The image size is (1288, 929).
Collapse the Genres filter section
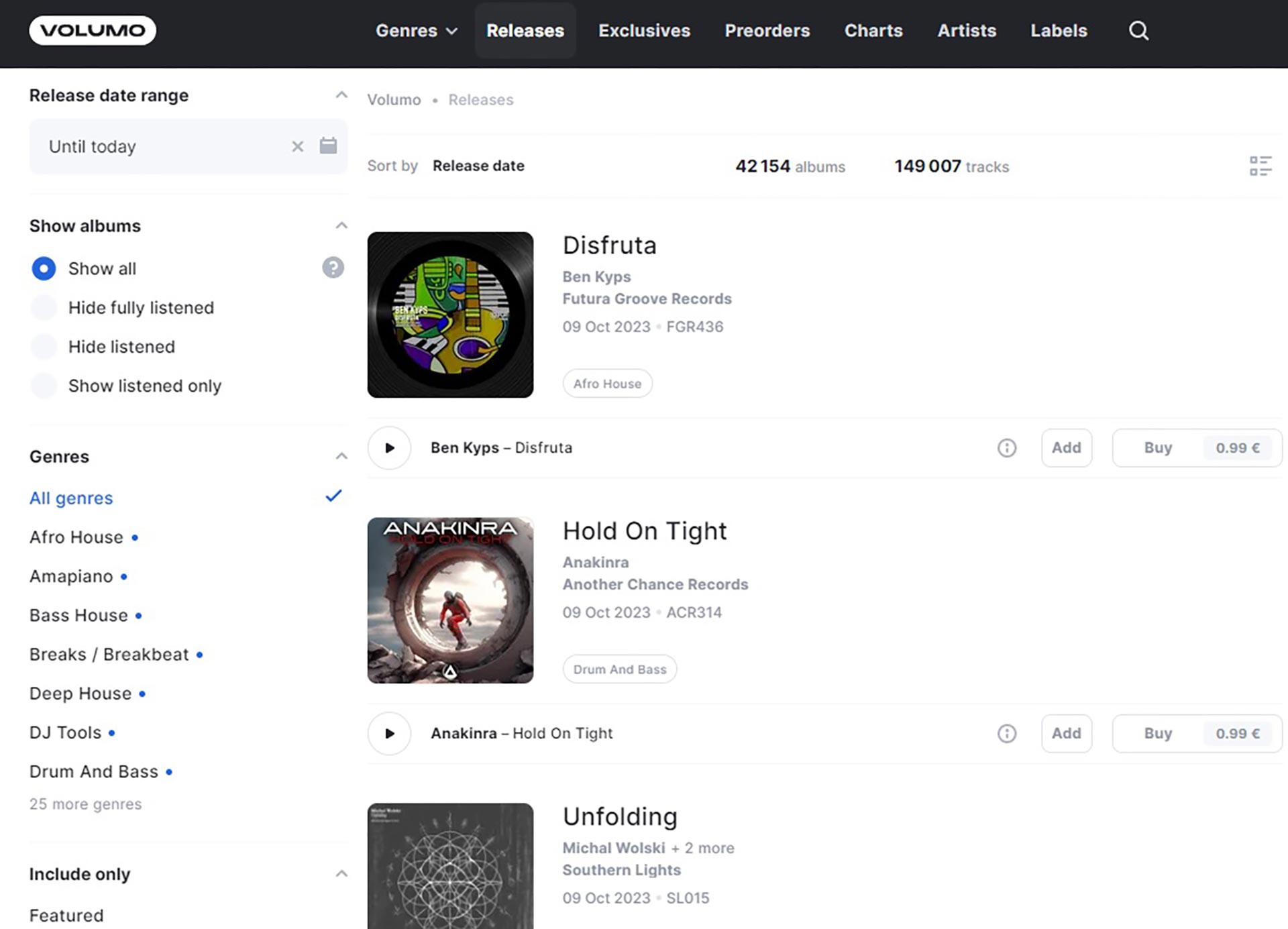(341, 456)
